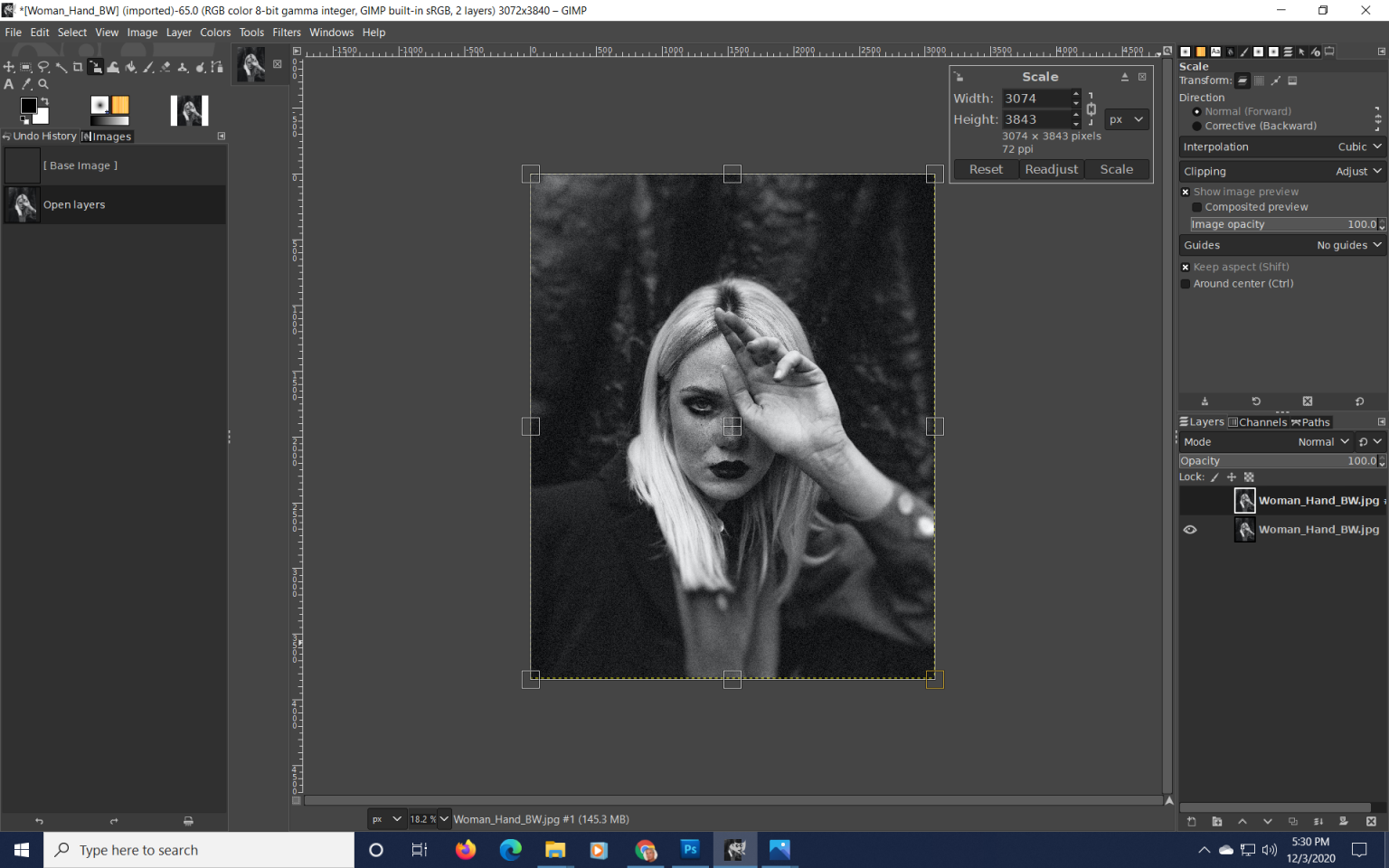The width and height of the screenshot is (1389, 868).
Task: Pick the Color Picker eyedropper tool
Action: (x=26, y=84)
